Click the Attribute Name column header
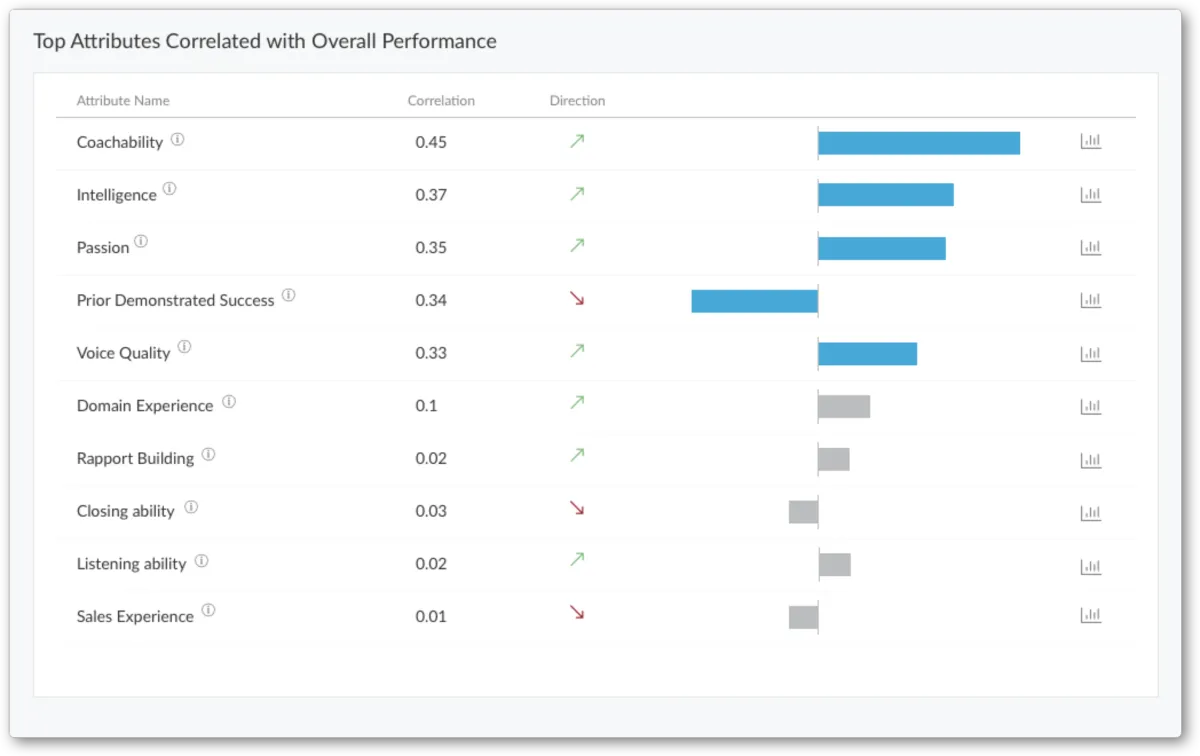 point(123,101)
